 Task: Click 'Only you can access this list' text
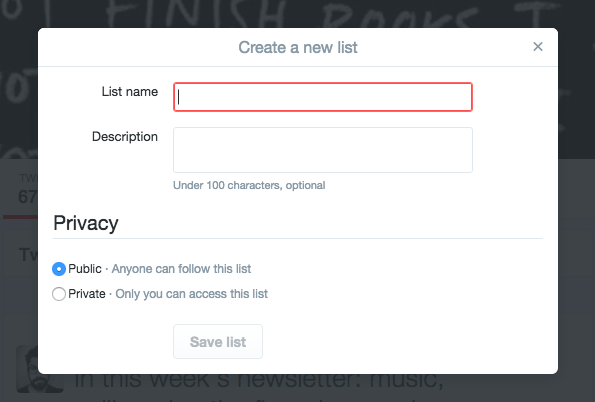[192, 294]
